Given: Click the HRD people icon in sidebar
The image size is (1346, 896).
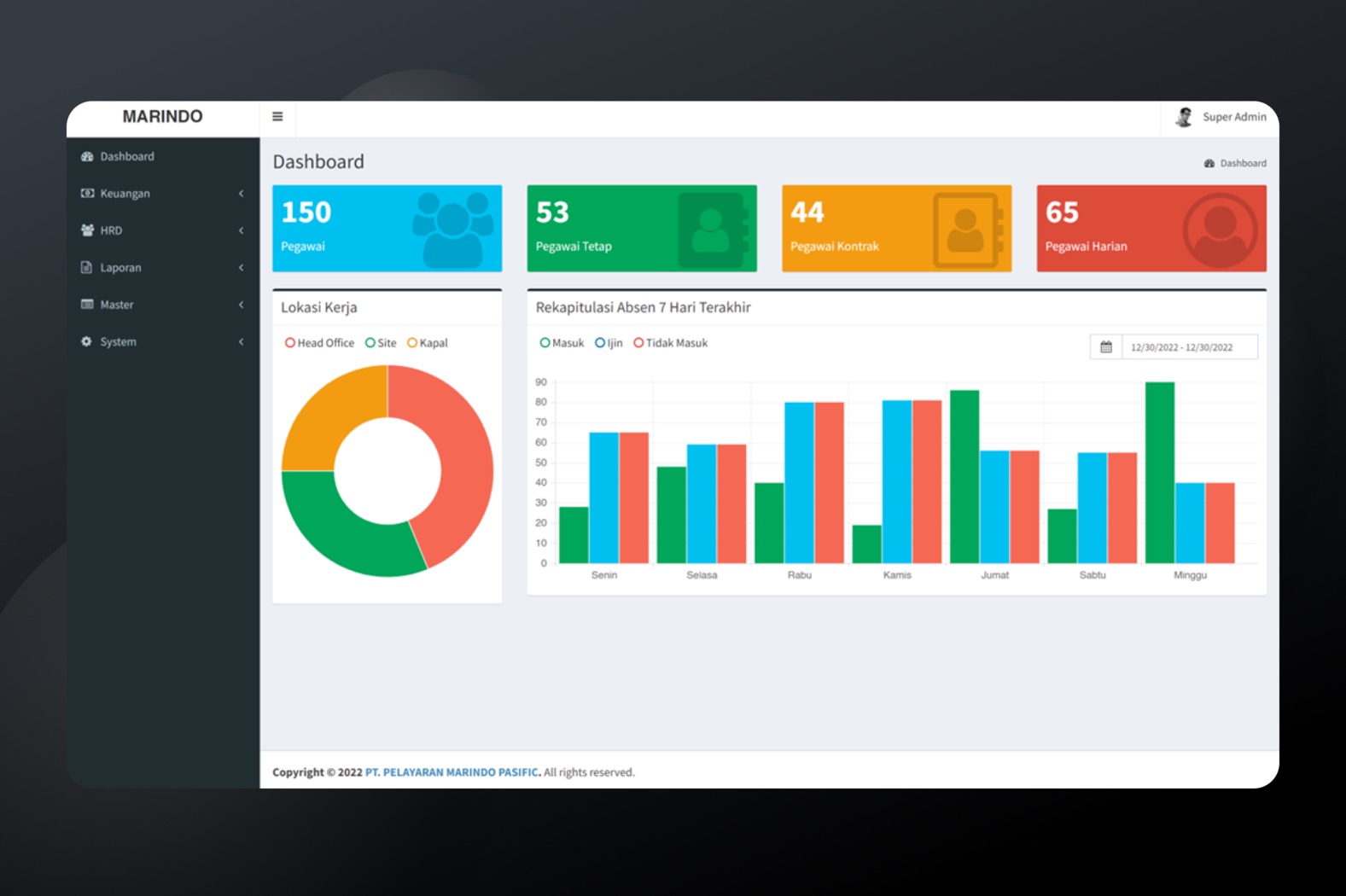Looking at the screenshot, I should click(87, 230).
